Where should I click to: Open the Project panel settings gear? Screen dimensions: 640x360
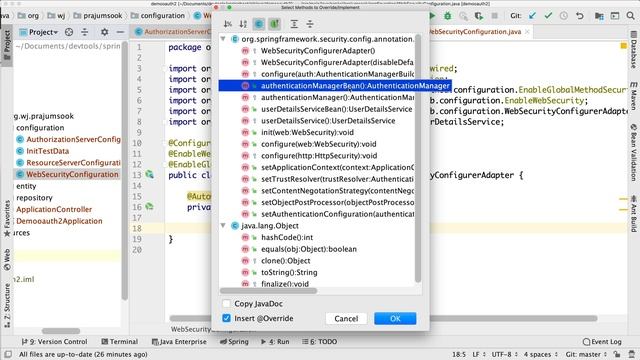click(x=104, y=32)
